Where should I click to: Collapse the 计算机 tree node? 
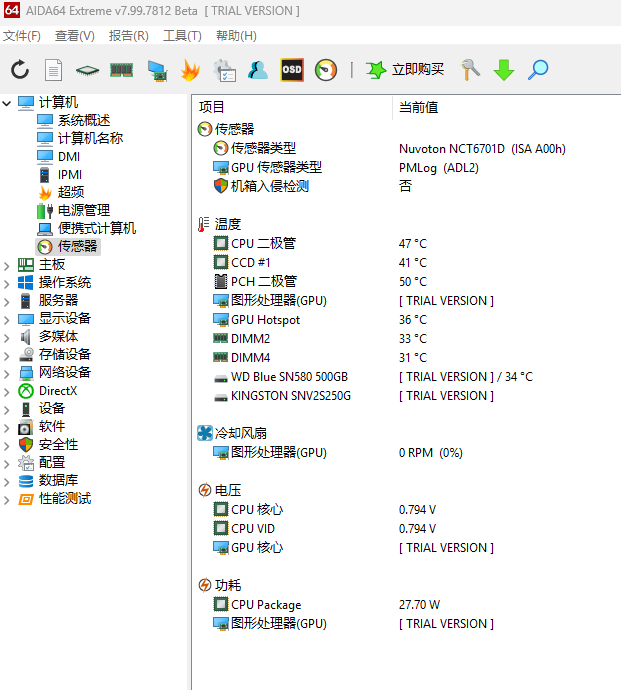(x=7, y=104)
